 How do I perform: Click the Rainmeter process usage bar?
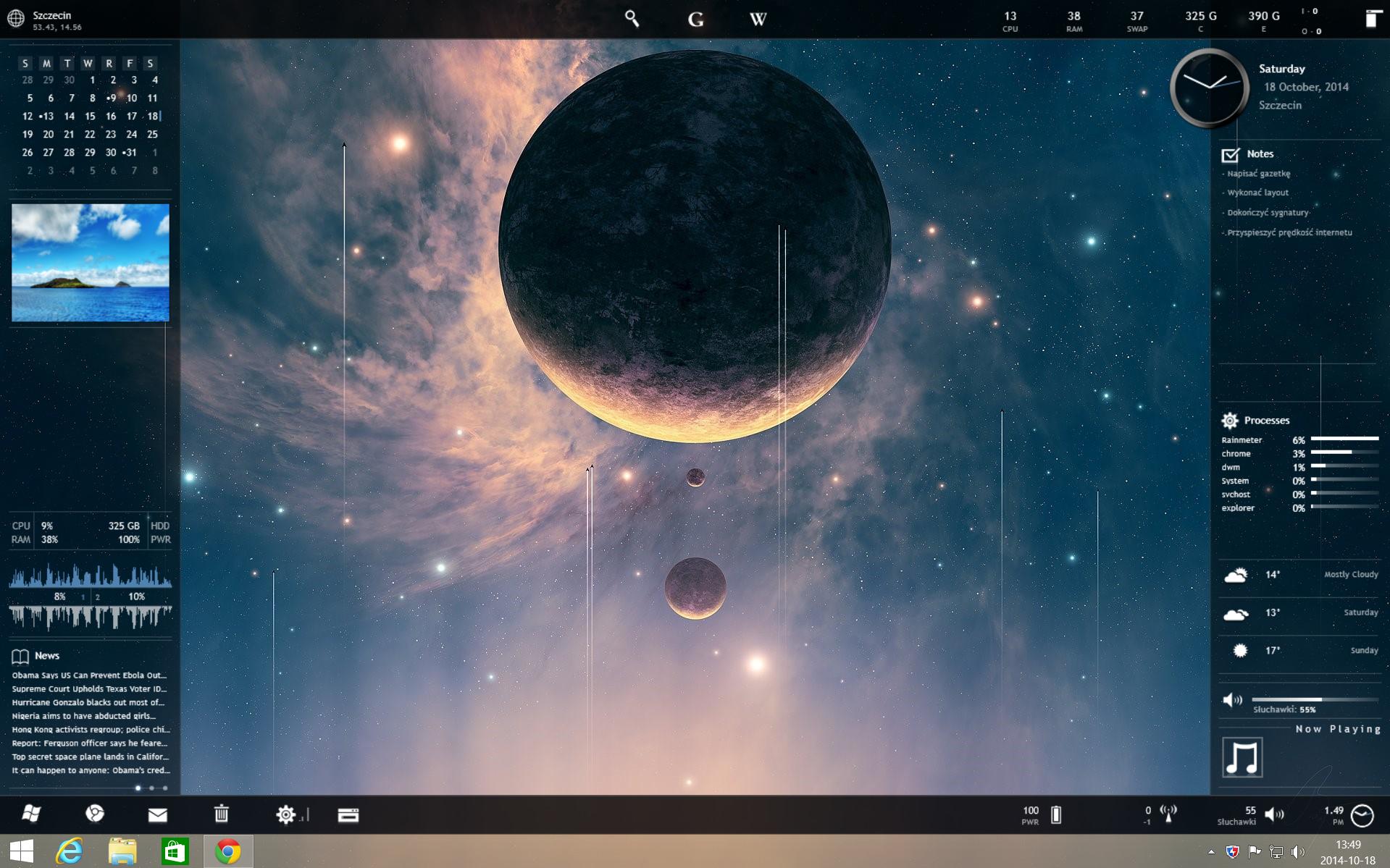(1344, 439)
